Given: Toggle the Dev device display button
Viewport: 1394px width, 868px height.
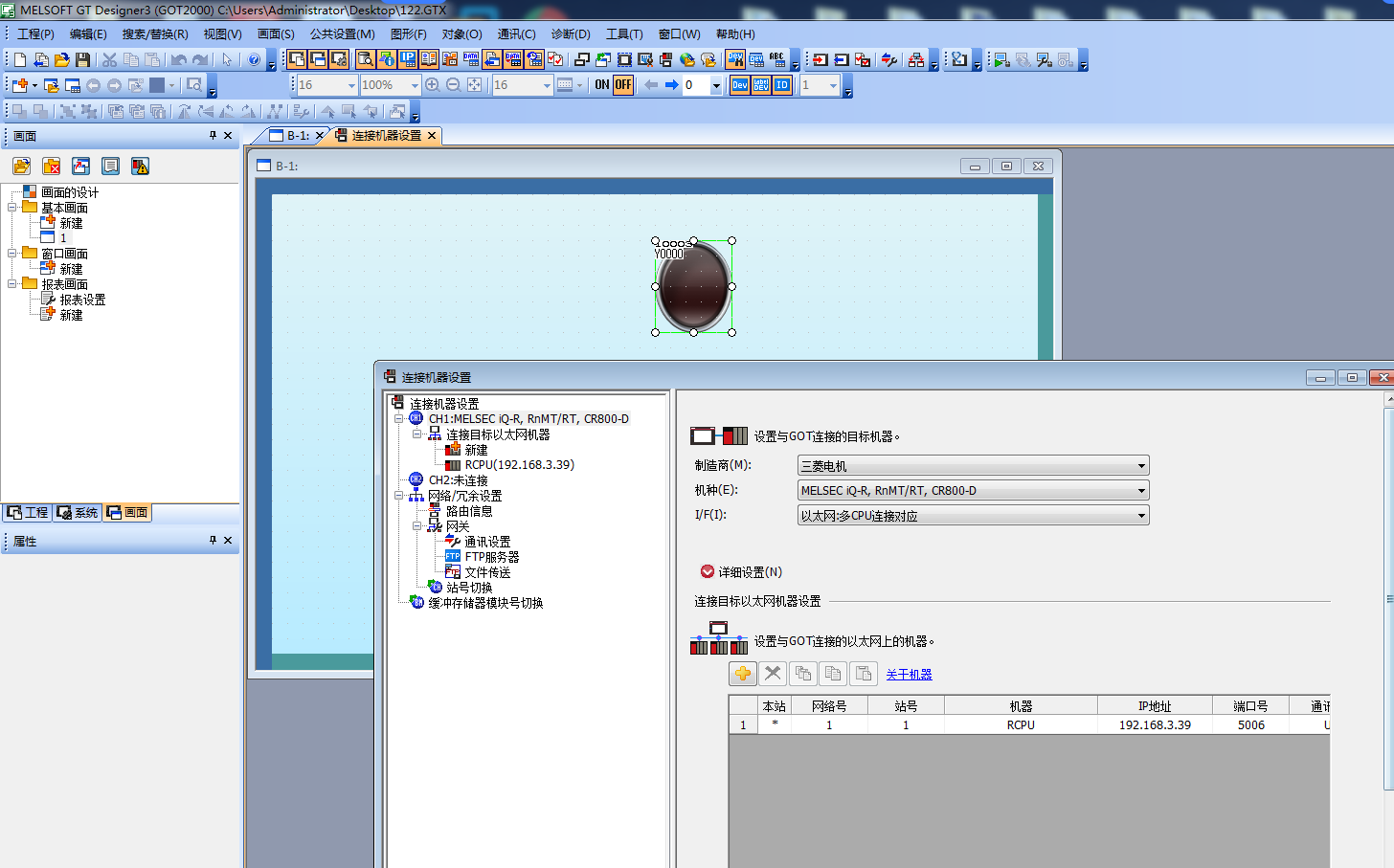Looking at the screenshot, I should point(740,85).
